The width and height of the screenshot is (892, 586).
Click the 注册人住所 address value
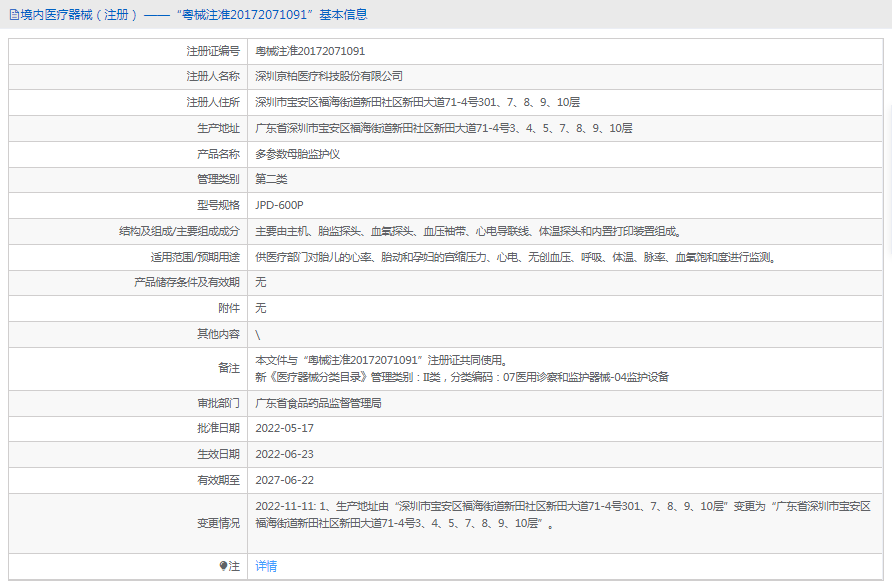click(418, 102)
